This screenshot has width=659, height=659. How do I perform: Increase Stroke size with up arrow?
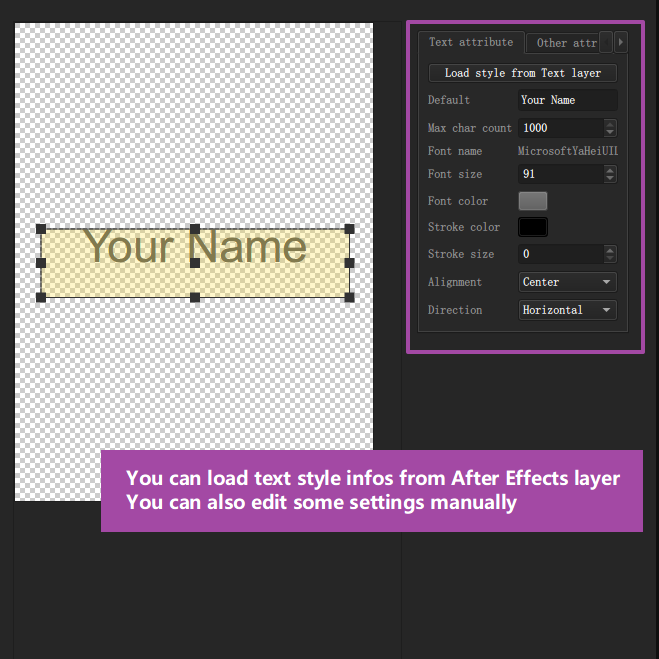610,250
